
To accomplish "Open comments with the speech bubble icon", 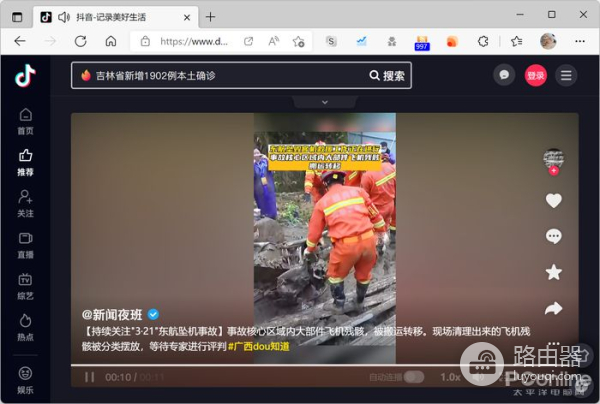I will point(553,236).
